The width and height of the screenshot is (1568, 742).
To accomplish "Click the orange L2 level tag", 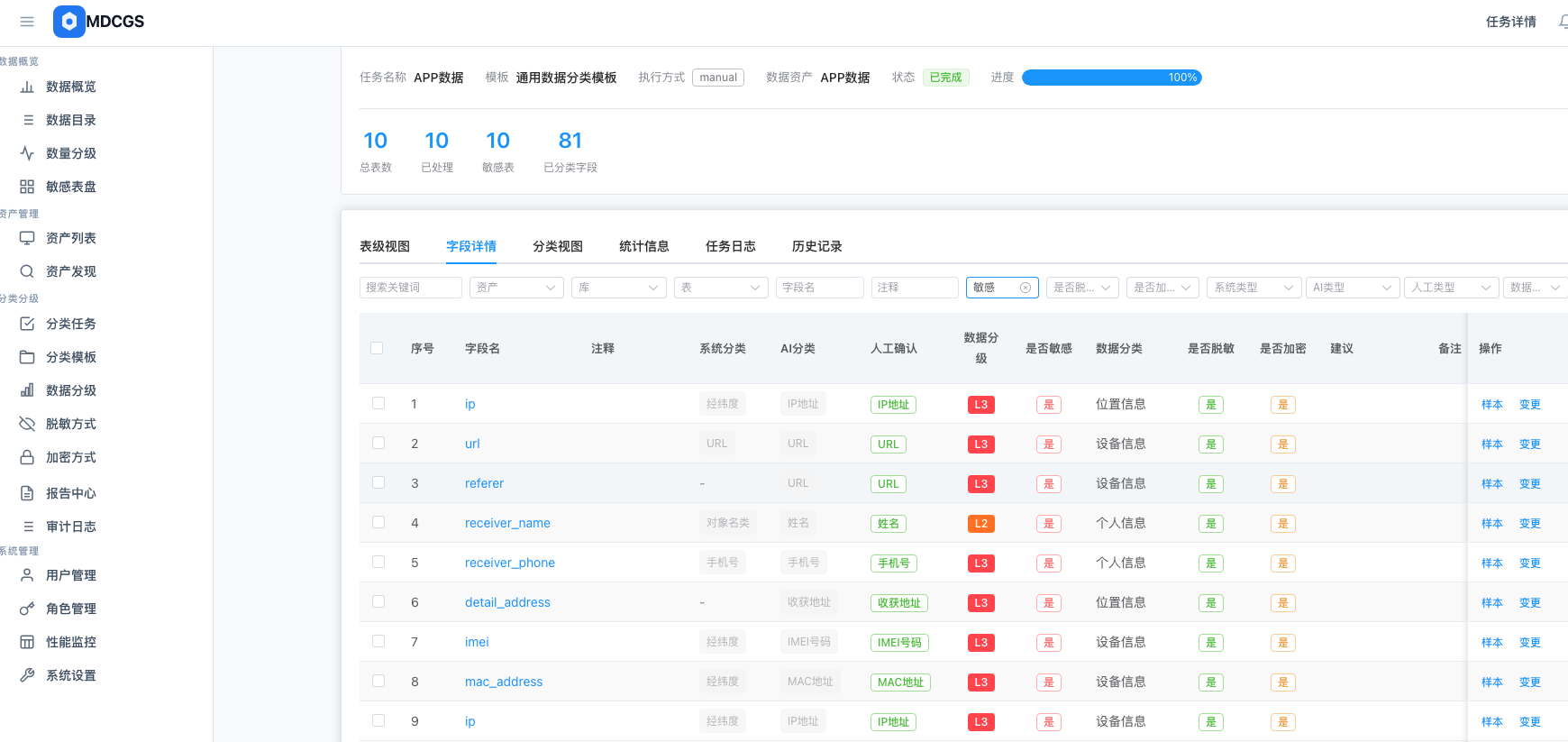I will click(x=981, y=524).
